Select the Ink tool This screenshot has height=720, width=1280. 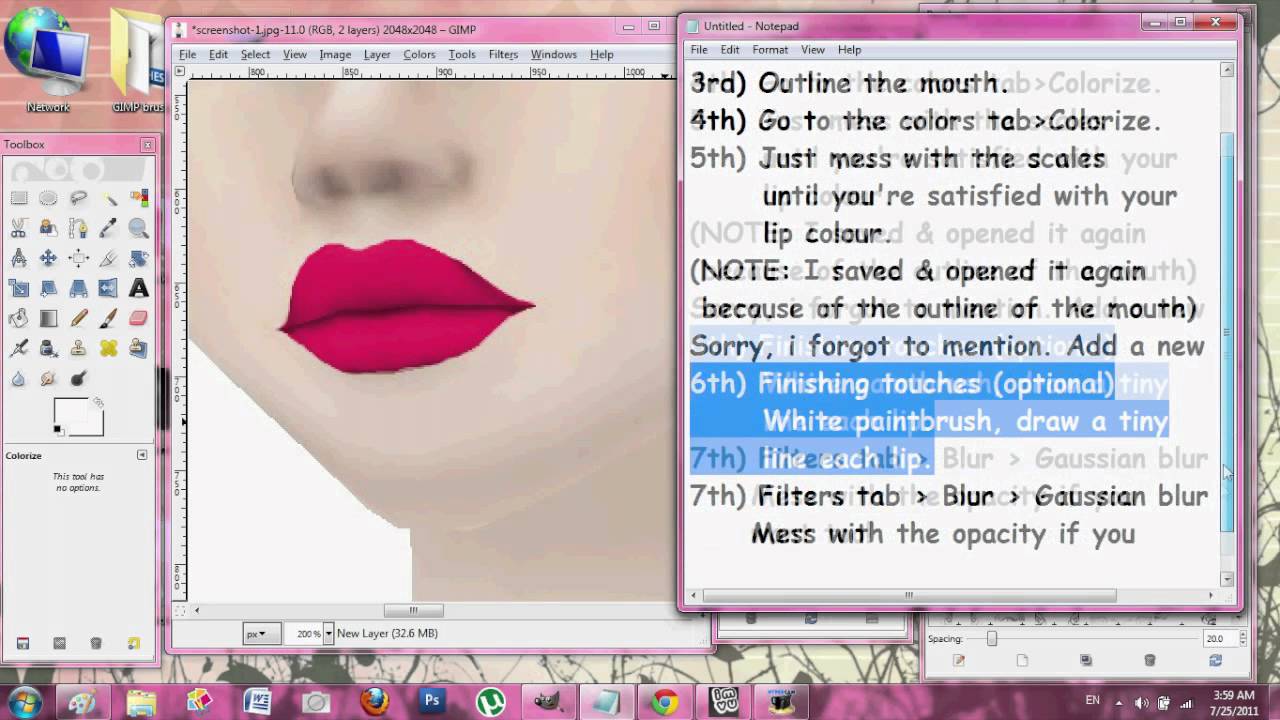pyautogui.click(x=49, y=348)
